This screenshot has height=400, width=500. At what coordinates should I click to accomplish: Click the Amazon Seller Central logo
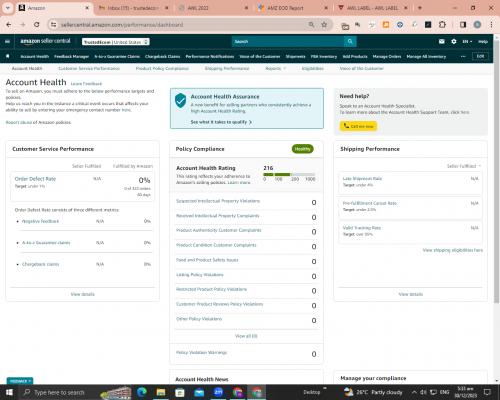pyautogui.click(x=45, y=41)
